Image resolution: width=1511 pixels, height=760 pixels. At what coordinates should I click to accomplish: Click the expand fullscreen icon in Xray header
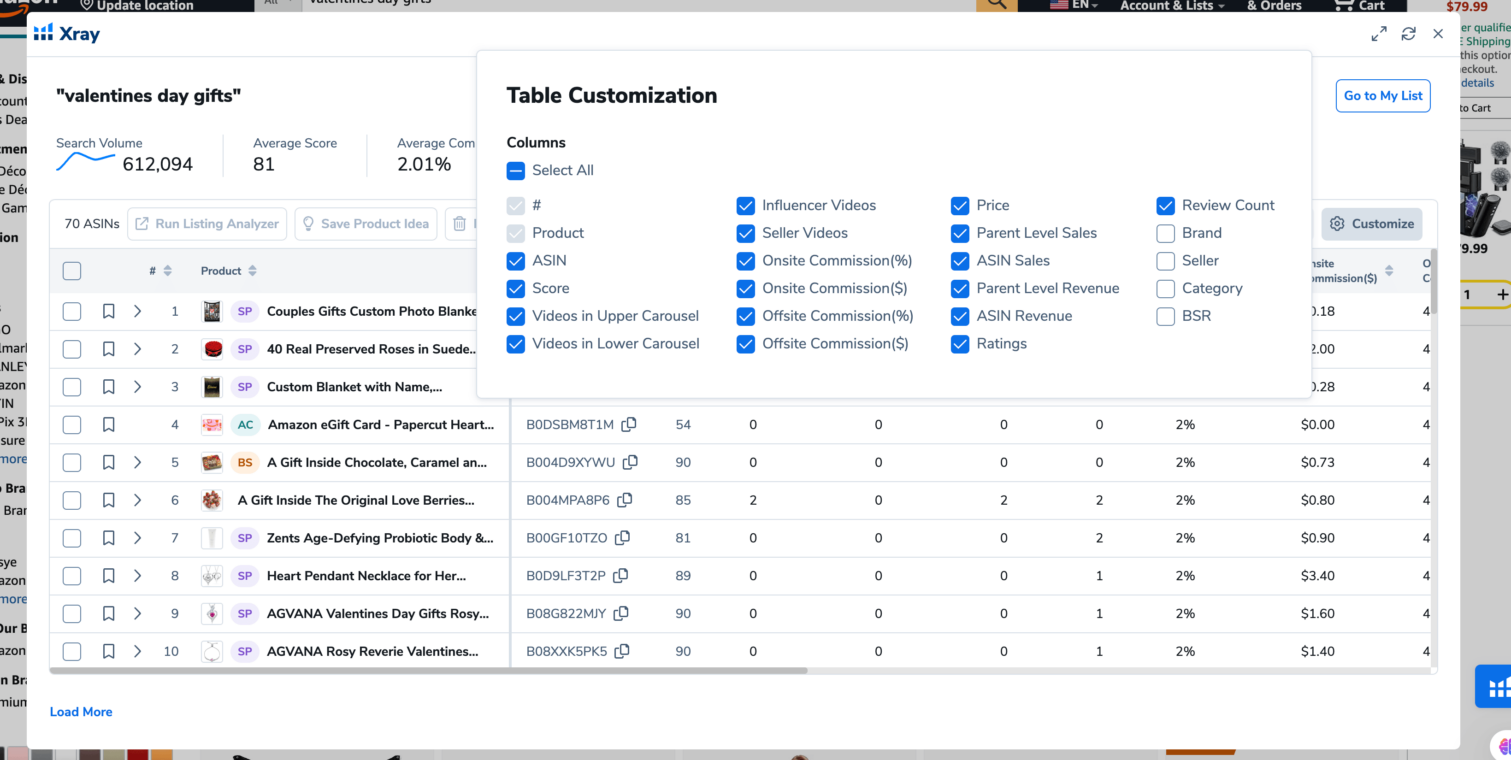click(1379, 34)
